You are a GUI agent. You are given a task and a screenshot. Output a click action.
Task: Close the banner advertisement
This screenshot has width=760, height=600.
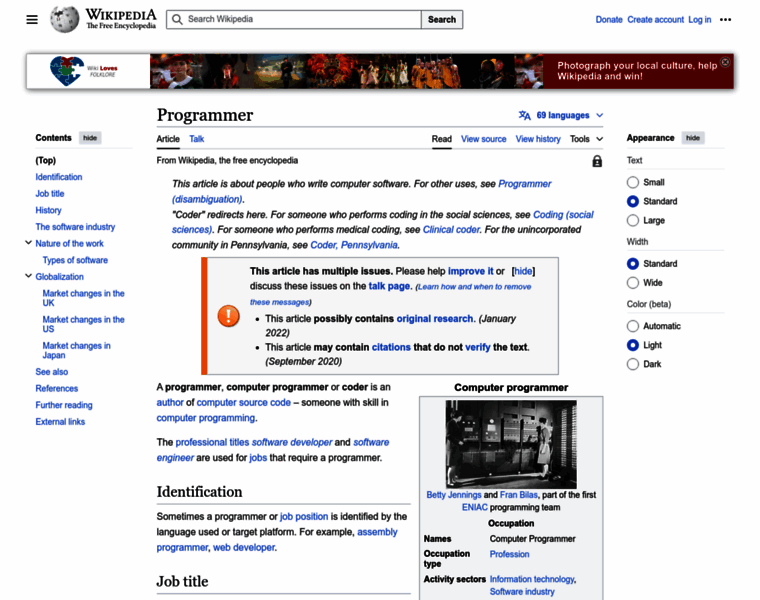pos(726,62)
